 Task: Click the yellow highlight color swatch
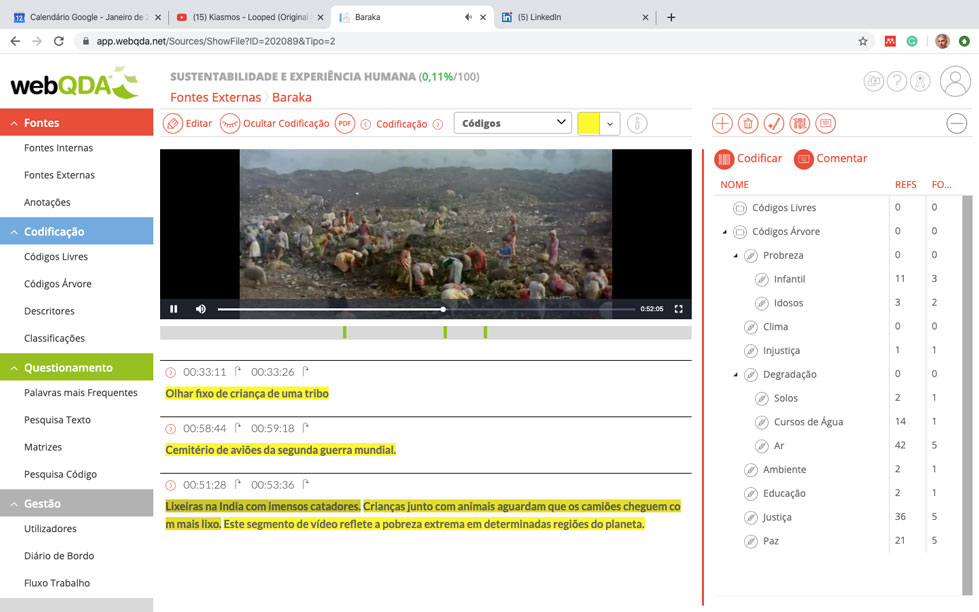[x=588, y=123]
